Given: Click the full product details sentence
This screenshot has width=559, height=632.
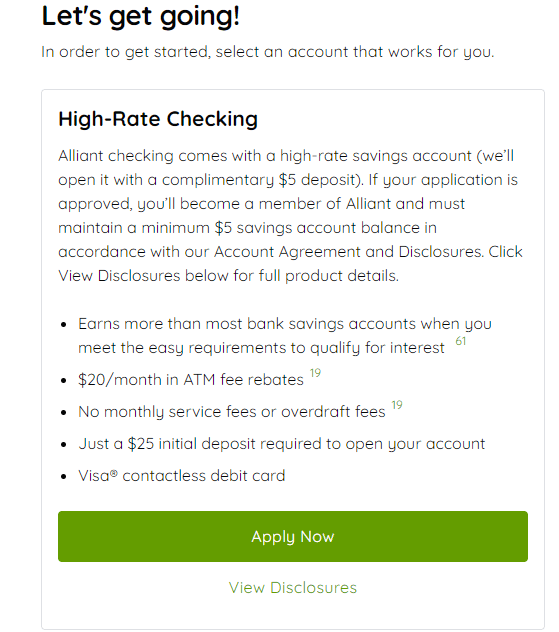Looking at the screenshot, I should coord(229,276).
